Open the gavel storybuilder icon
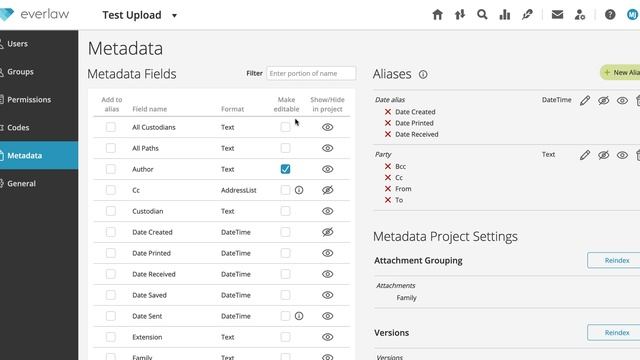 pyautogui.click(x=527, y=15)
